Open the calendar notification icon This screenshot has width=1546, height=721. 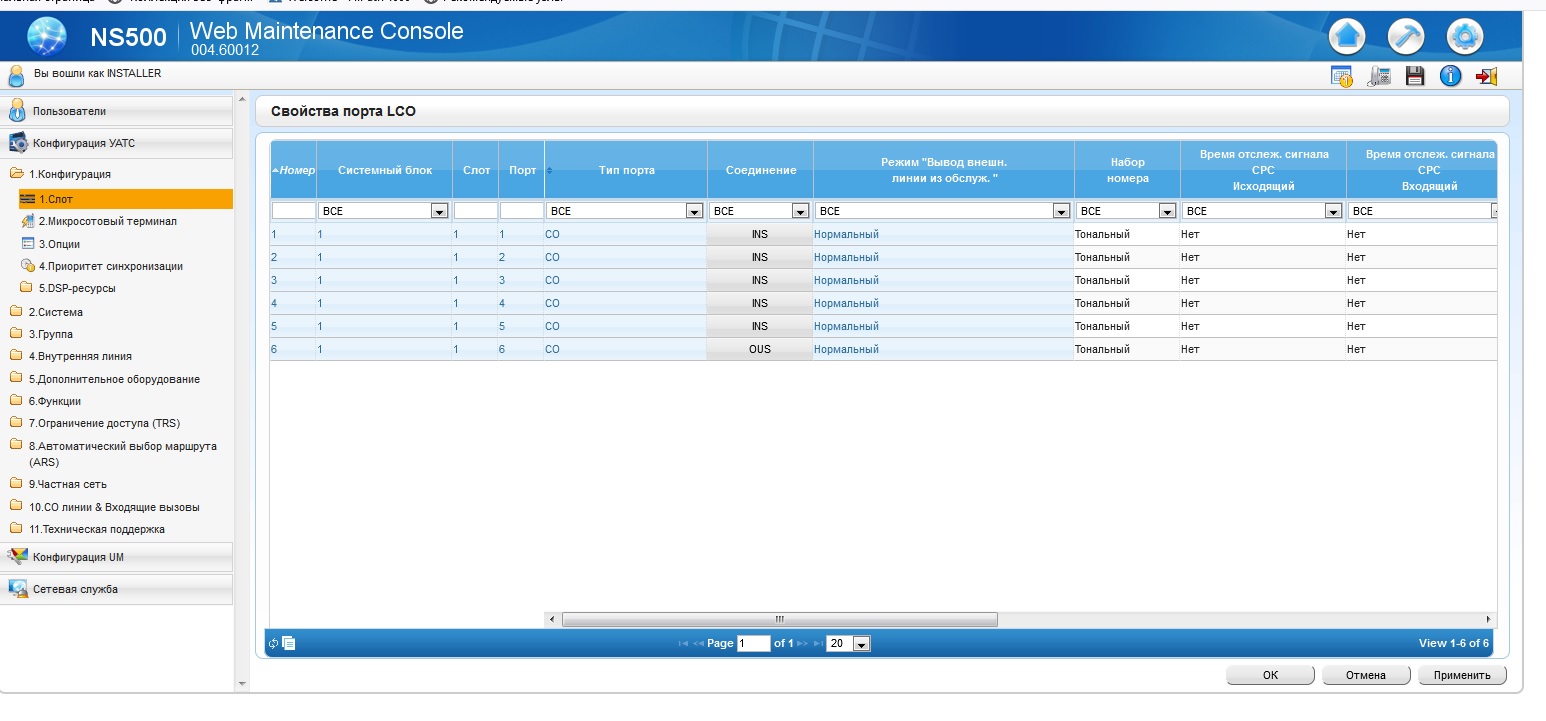click(1341, 76)
